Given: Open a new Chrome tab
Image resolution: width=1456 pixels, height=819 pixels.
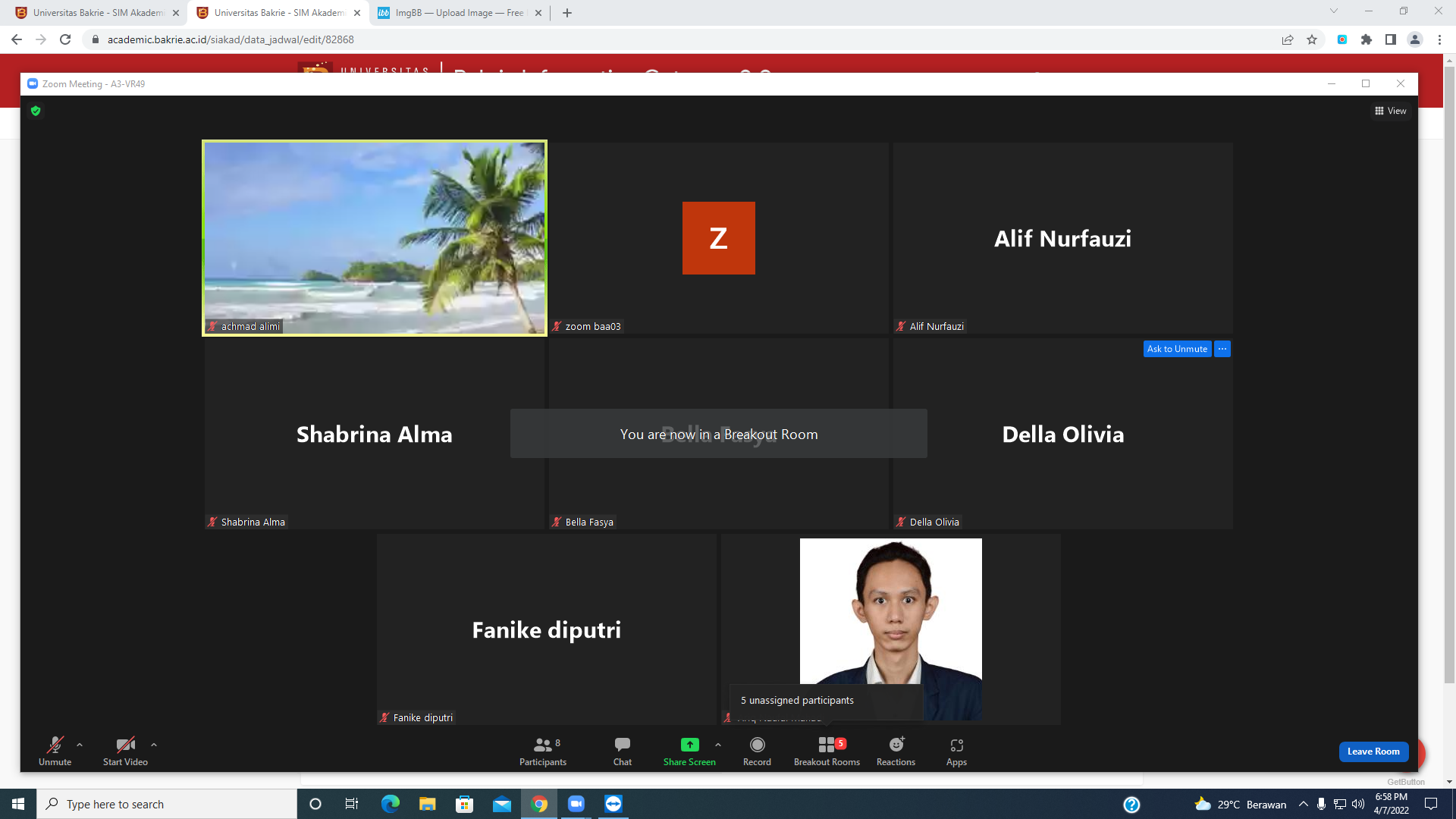Looking at the screenshot, I should (567, 13).
